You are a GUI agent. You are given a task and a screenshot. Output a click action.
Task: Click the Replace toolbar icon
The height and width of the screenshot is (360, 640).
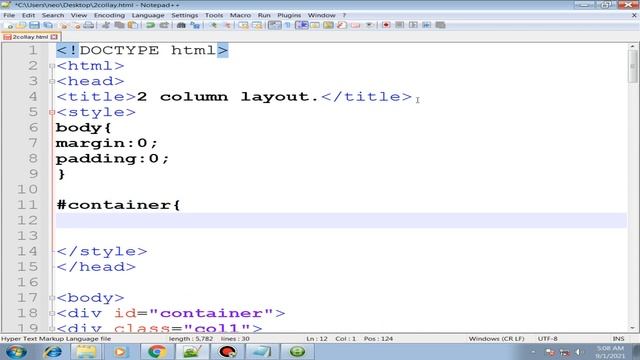point(195,25)
